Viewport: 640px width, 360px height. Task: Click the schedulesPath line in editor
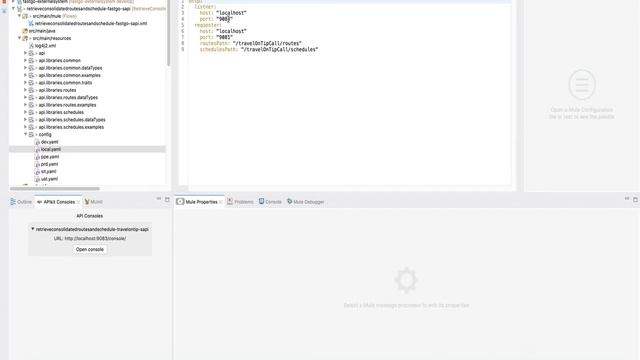pyautogui.click(x=259, y=49)
